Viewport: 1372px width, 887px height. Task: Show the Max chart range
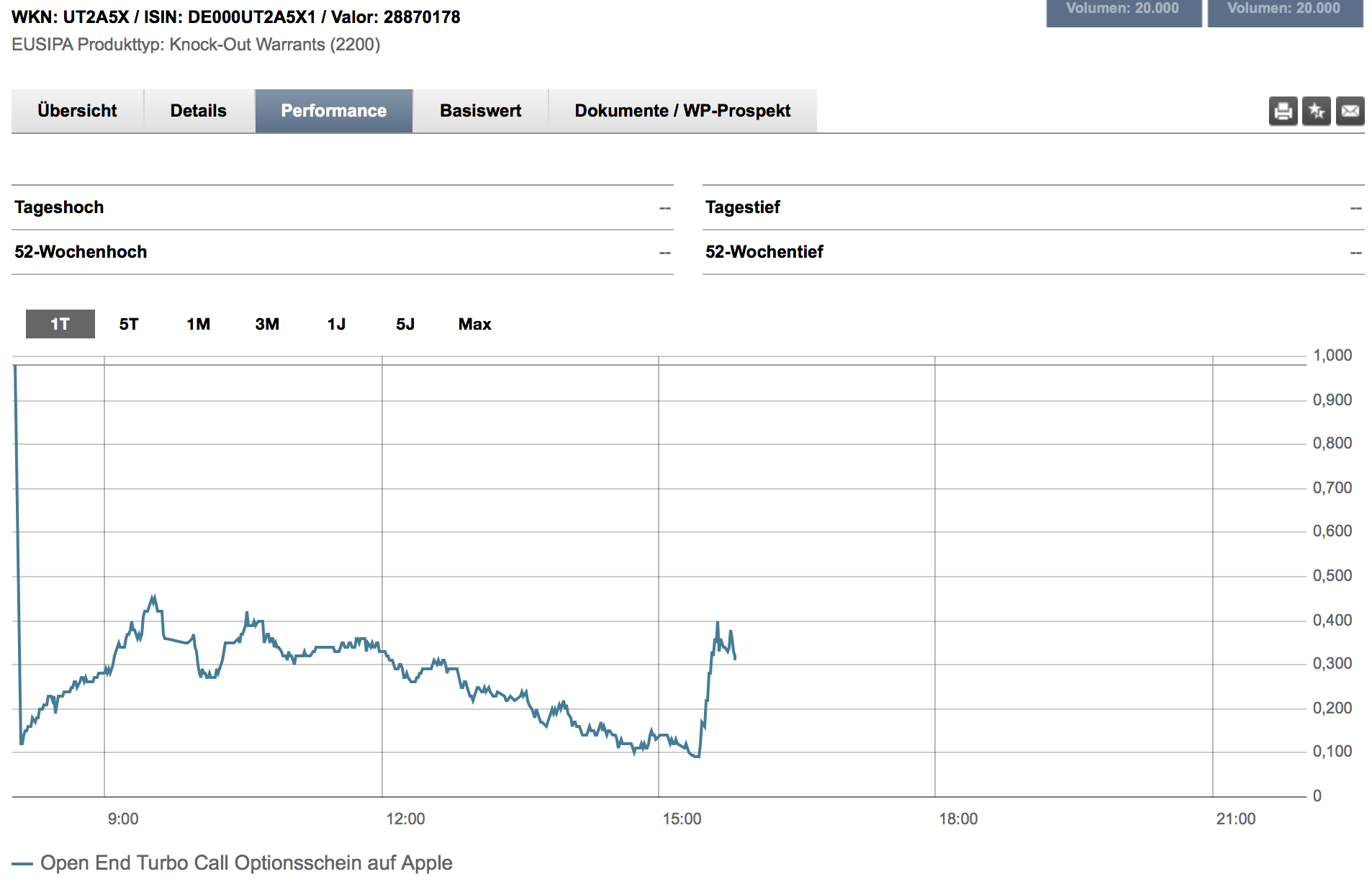point(474,324)
